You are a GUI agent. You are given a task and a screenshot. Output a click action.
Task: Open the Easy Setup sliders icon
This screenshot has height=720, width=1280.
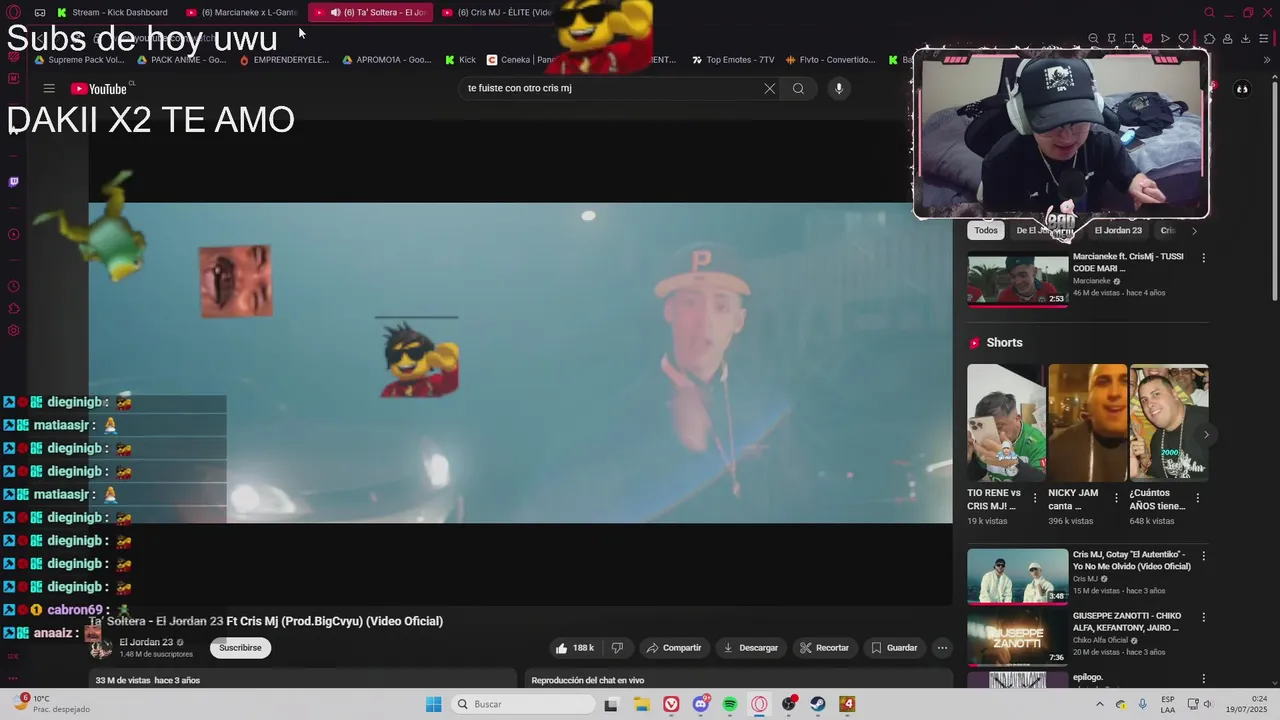coord(1265,39)
